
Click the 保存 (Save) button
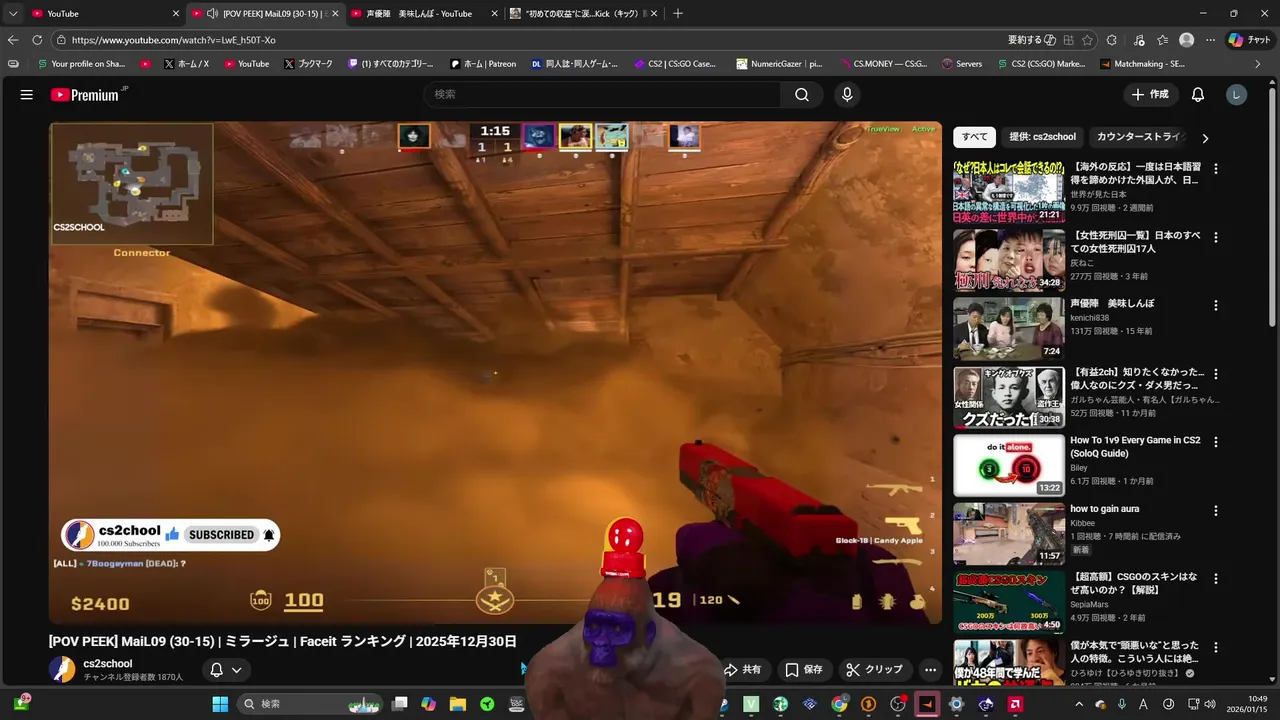coord(804,670)
